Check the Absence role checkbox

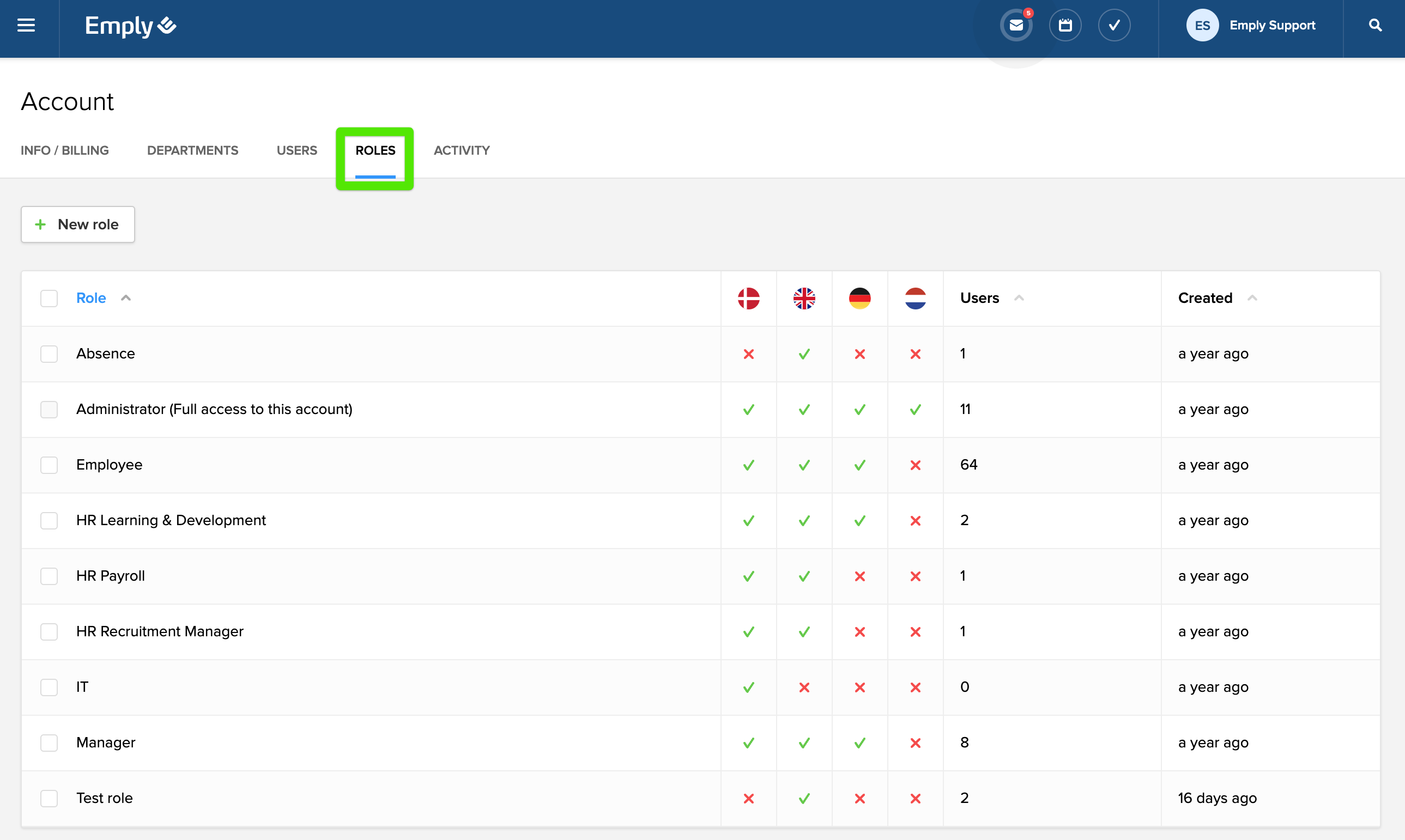coord(49,354)
